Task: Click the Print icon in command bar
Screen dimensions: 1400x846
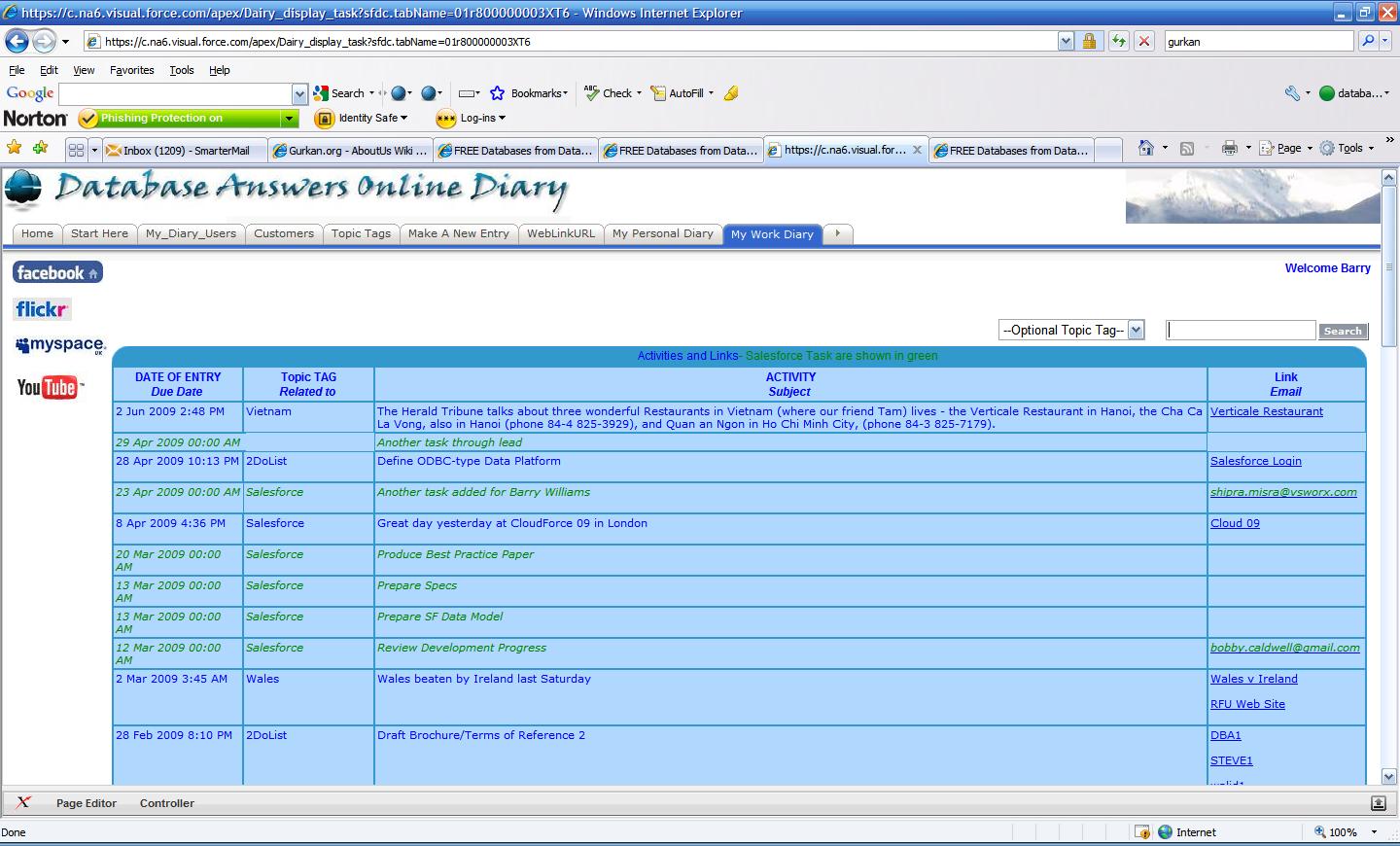Action: click(1229, 148)
